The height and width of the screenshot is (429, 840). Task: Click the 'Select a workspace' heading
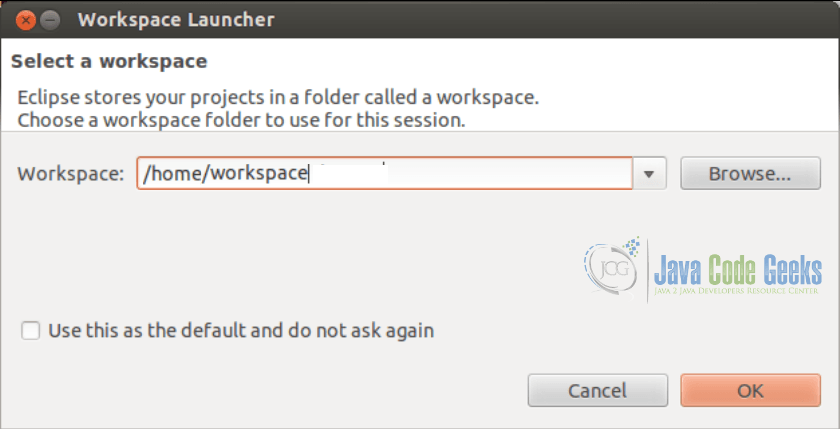click(x=109, y=61)
